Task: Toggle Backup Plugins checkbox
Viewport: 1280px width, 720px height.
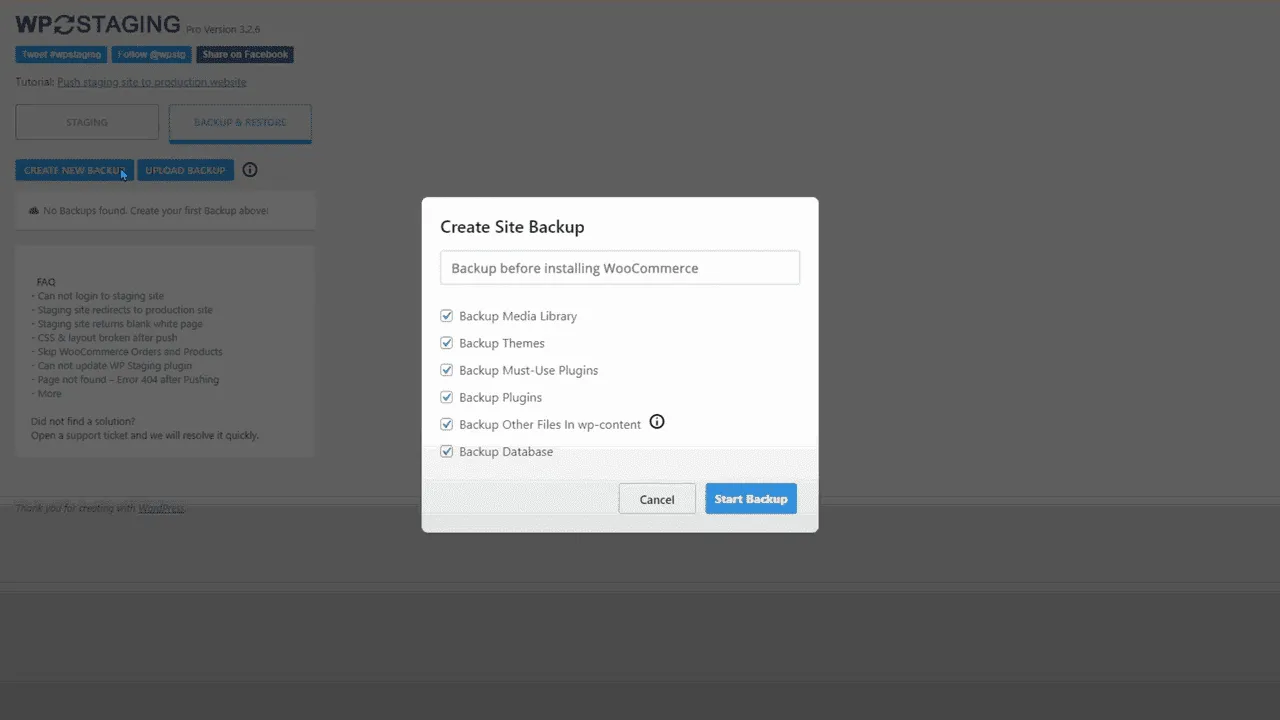Action: (x=447, y=397)
